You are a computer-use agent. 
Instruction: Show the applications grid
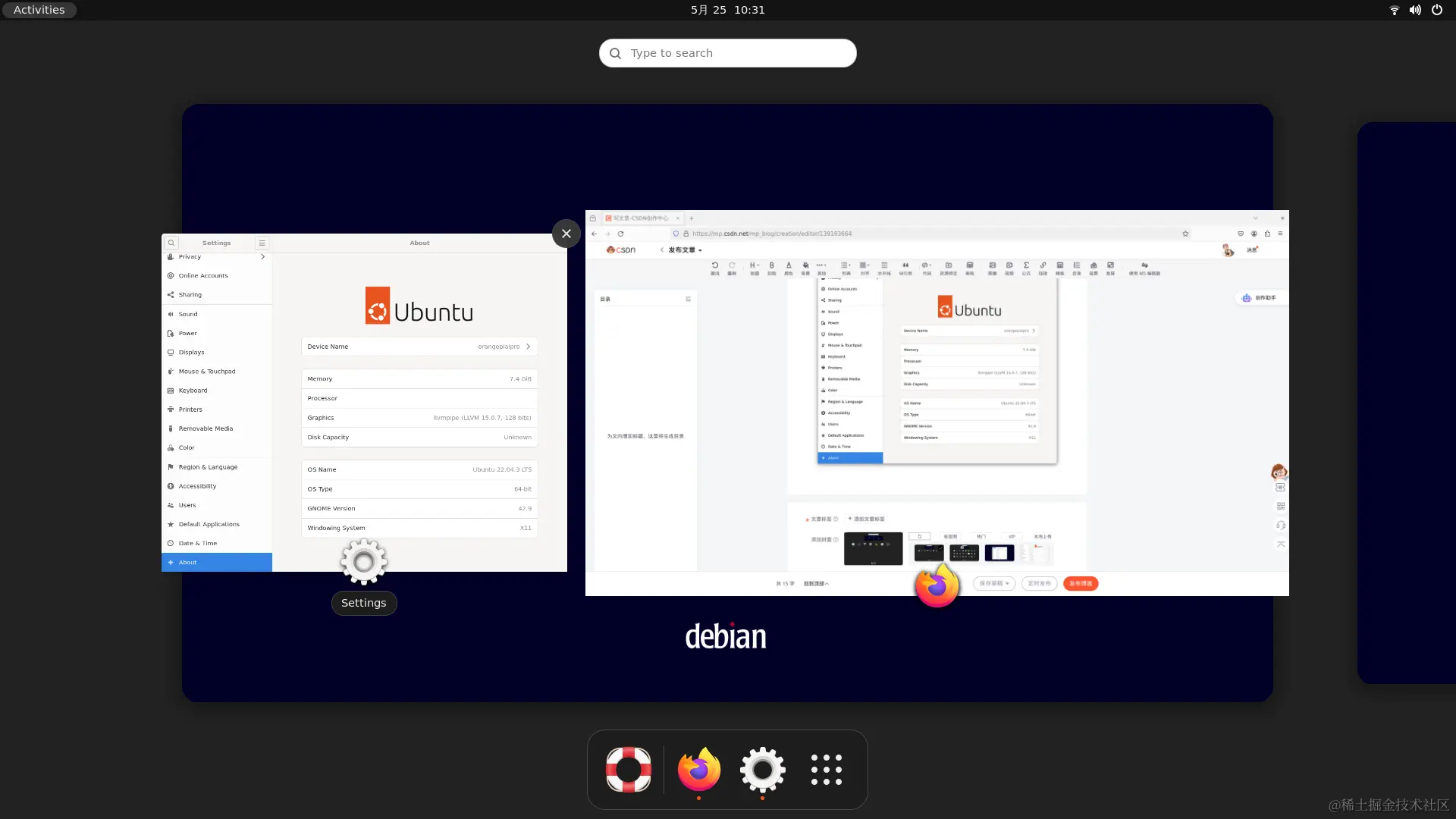click(826, 769)
